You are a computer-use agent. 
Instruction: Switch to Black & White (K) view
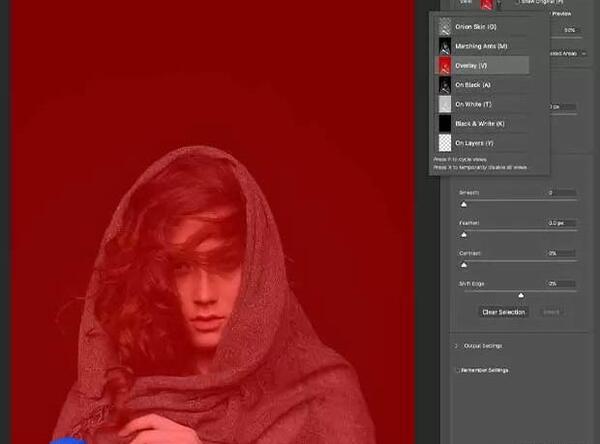click(x=482, y=124)
